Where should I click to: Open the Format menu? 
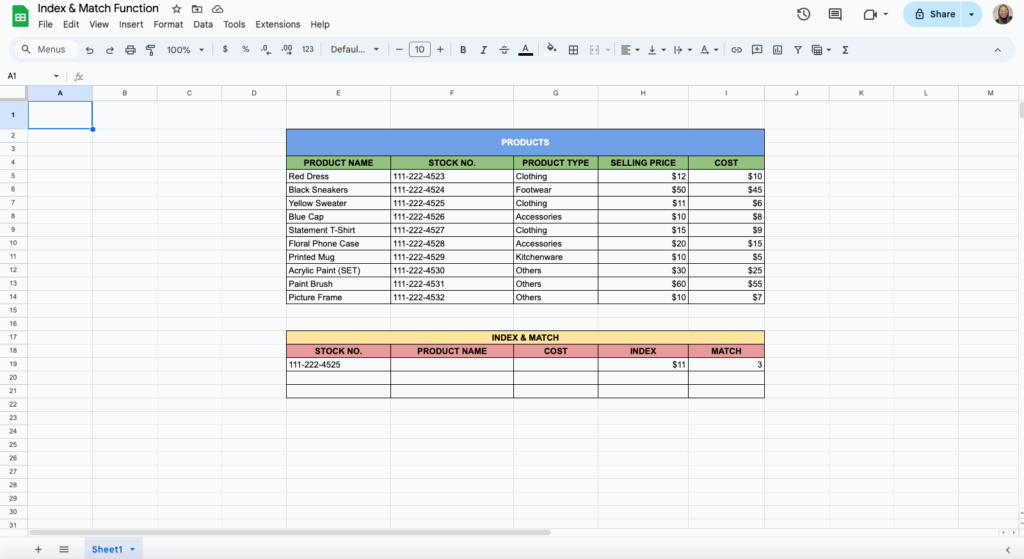(168, 24)
